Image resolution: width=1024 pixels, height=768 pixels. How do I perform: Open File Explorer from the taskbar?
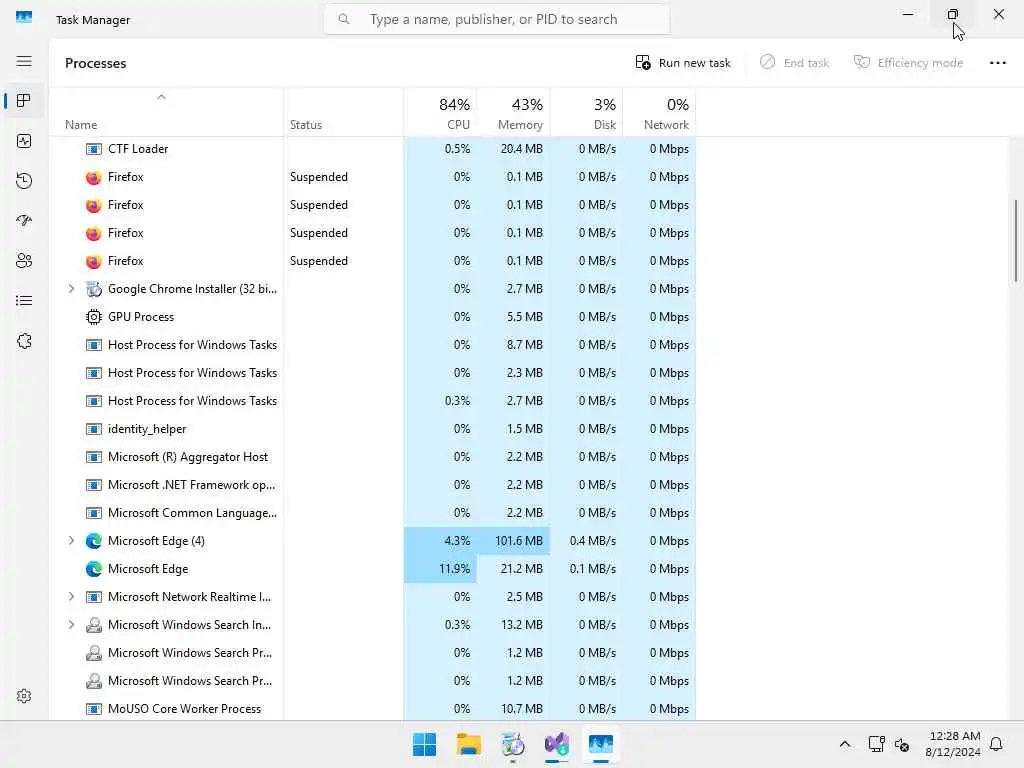[468, 744]
